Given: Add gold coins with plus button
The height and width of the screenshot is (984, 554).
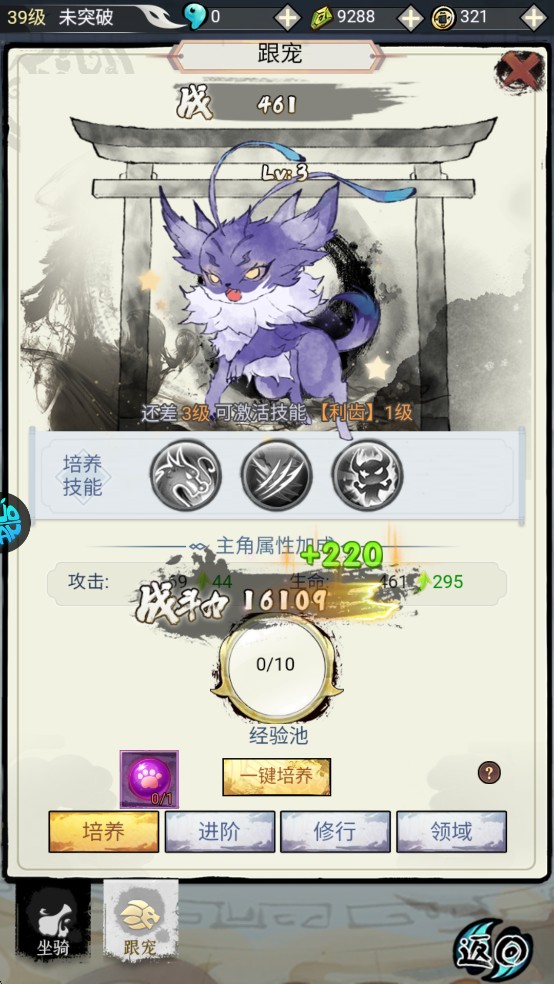Looking at the screenshot, I should point(534,18).
